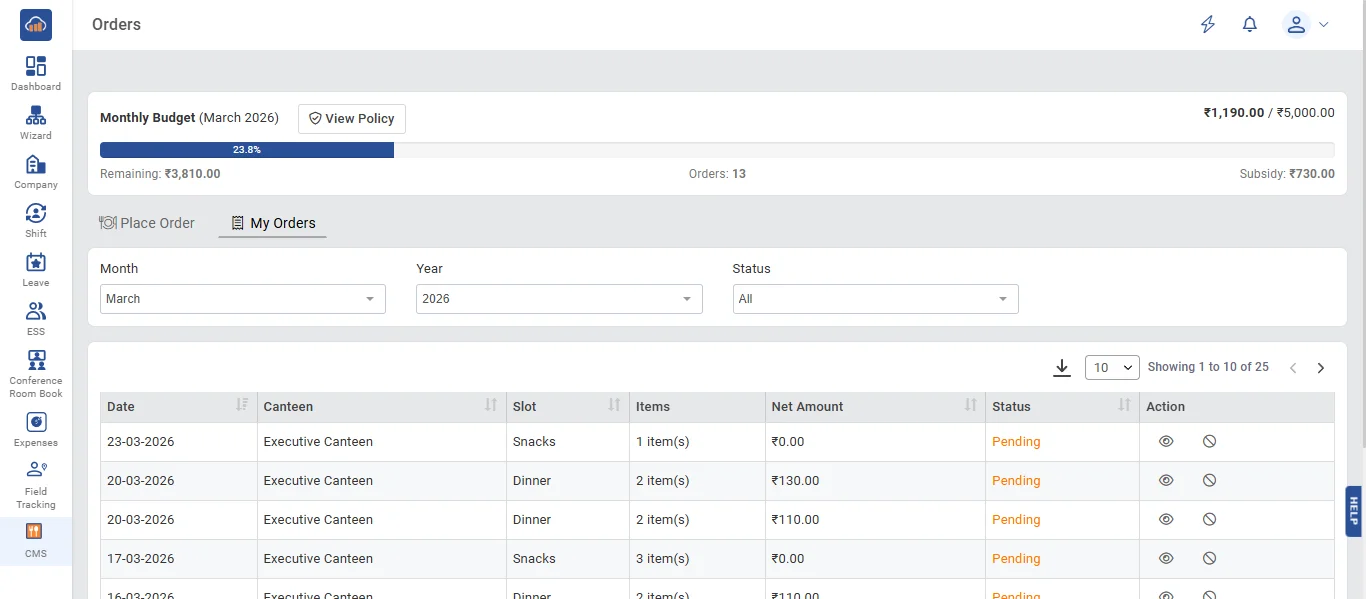Switch to the Place Order tab
This screenshot has height=599, width=1366.
(147, 223)
